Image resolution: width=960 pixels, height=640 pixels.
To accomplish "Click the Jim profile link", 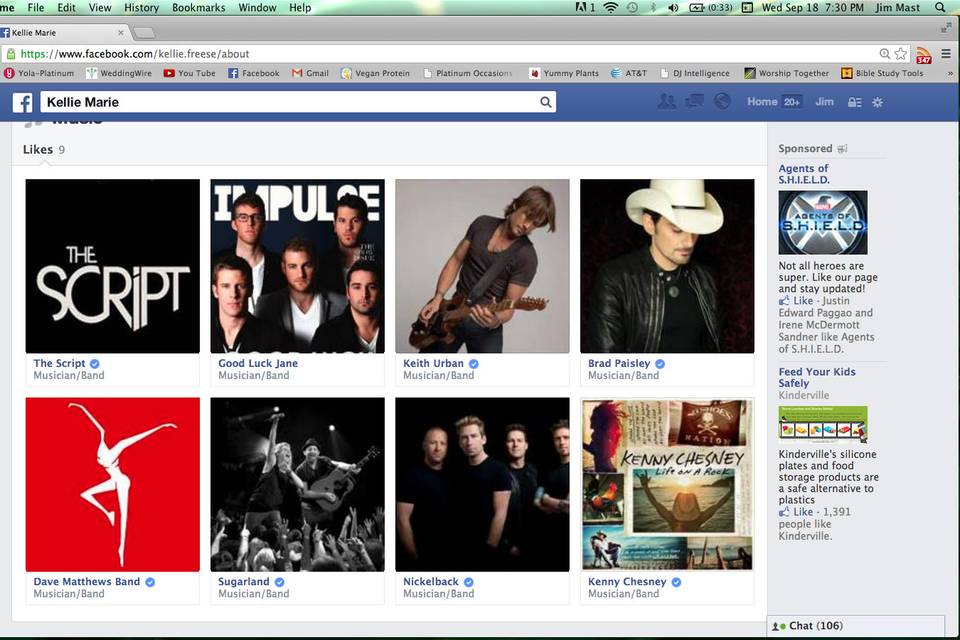I will click(824, 102).
